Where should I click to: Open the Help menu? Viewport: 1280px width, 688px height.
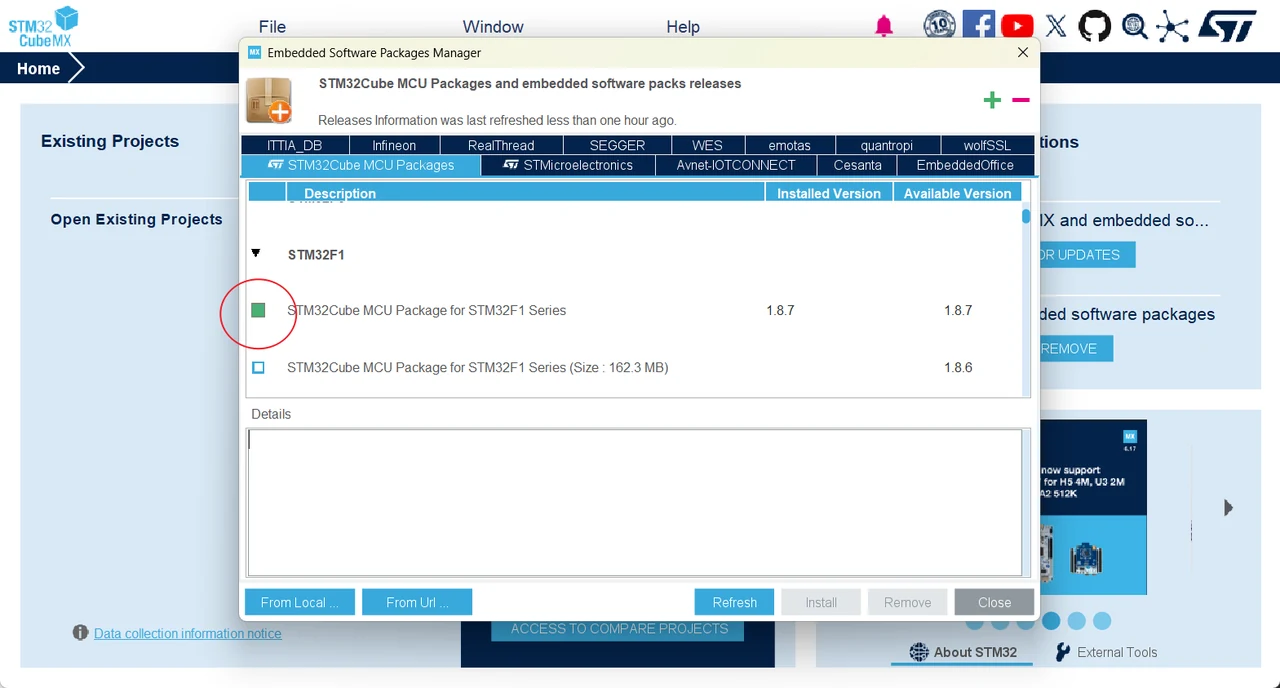tap(683, 27)
